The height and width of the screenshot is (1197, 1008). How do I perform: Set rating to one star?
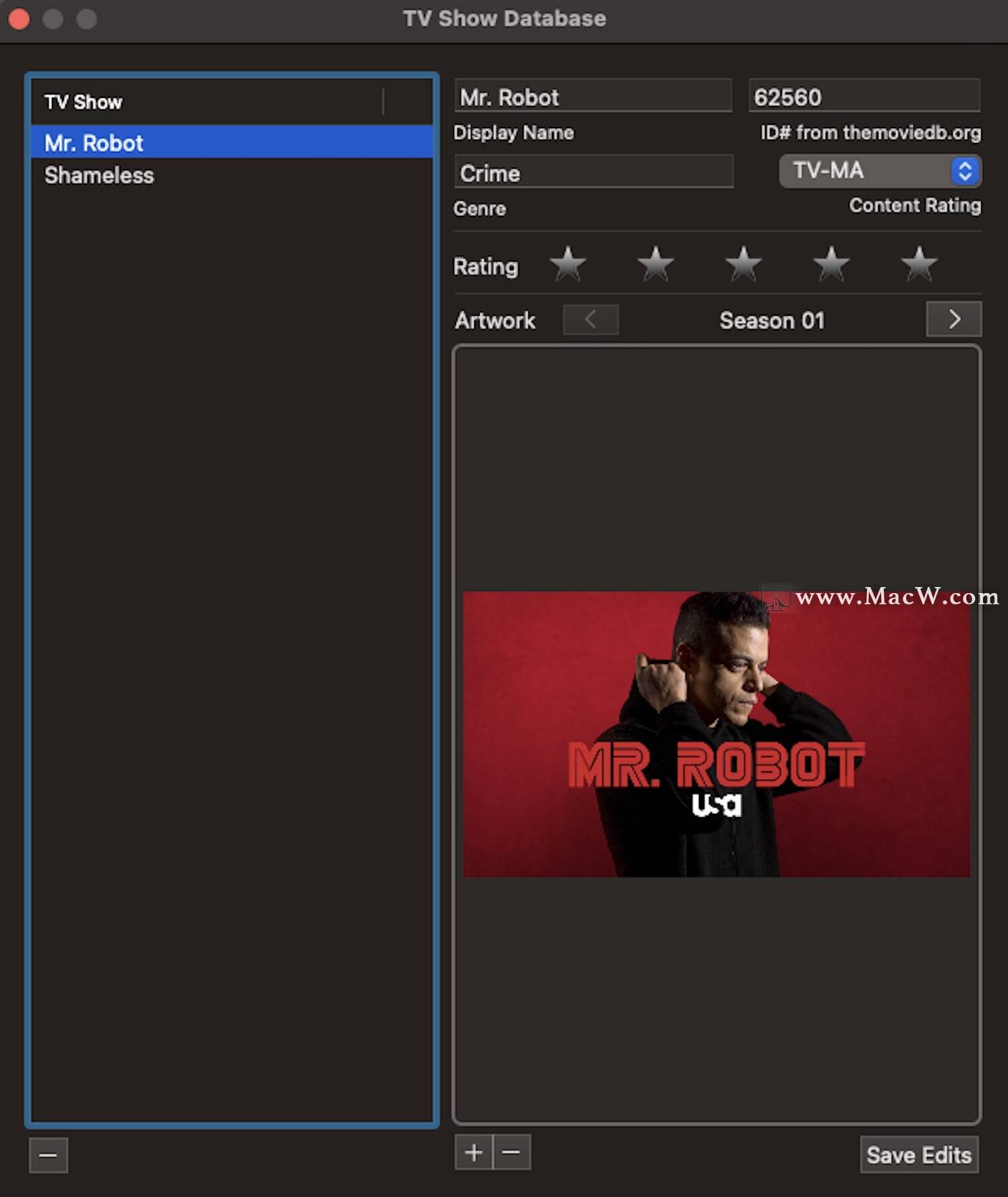(568, 263)
